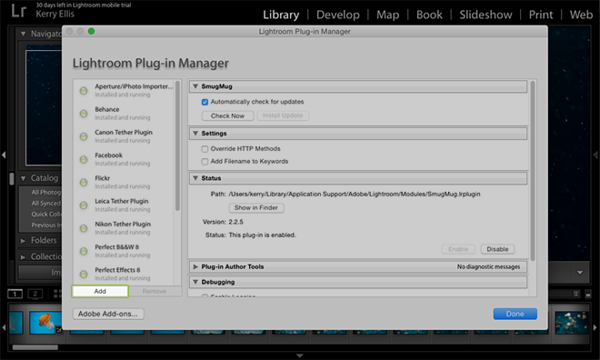The image size is (600, 360).
Task: Expand the Collections panel in Lightroom
Action: click(23, 257)
